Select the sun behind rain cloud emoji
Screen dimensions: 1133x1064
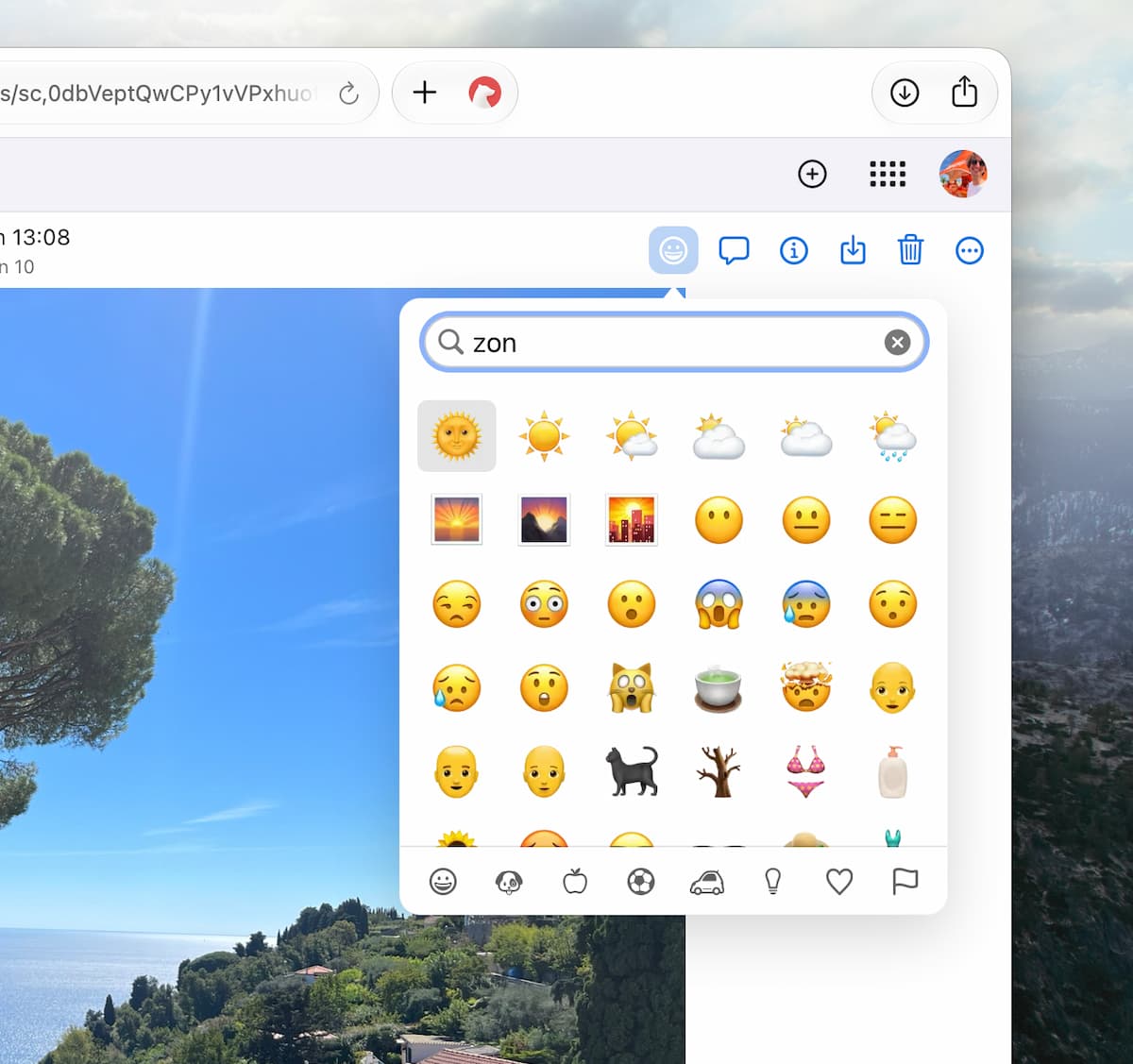893,436
